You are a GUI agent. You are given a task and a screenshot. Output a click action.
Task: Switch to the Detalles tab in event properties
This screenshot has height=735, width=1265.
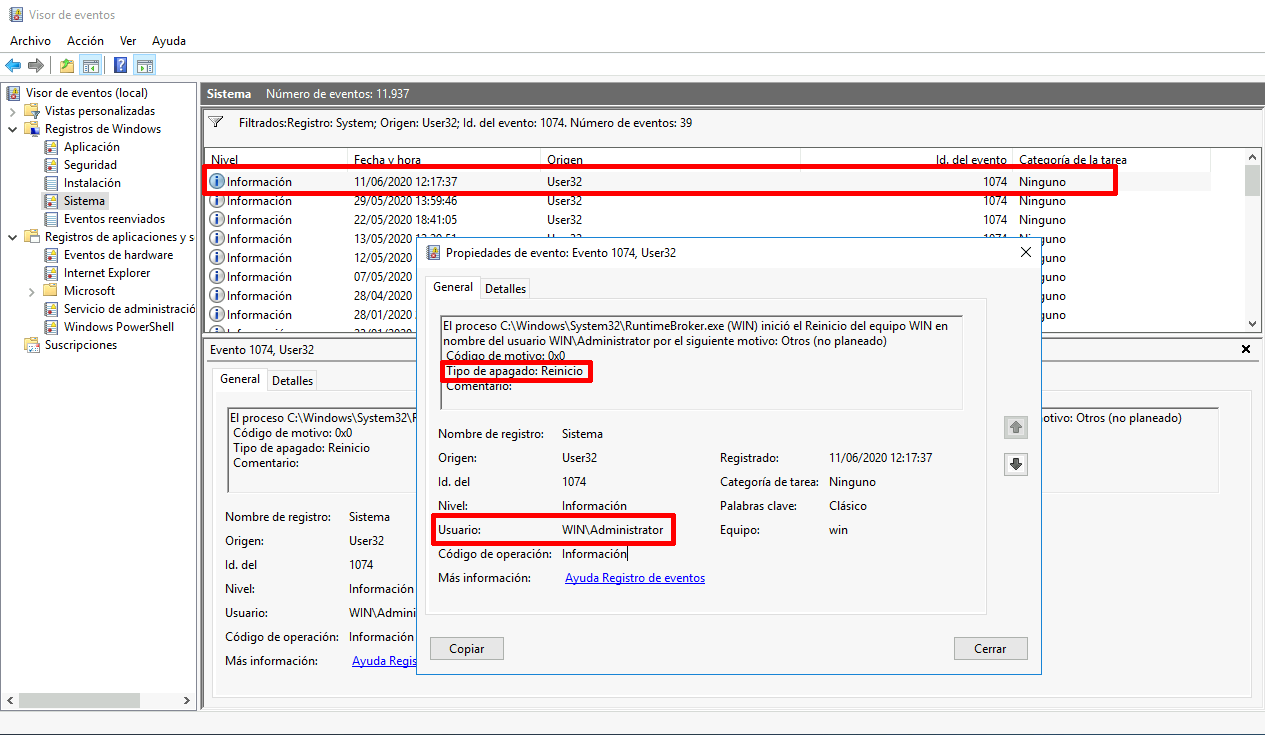pyautogui.click(x=504, y=287)
